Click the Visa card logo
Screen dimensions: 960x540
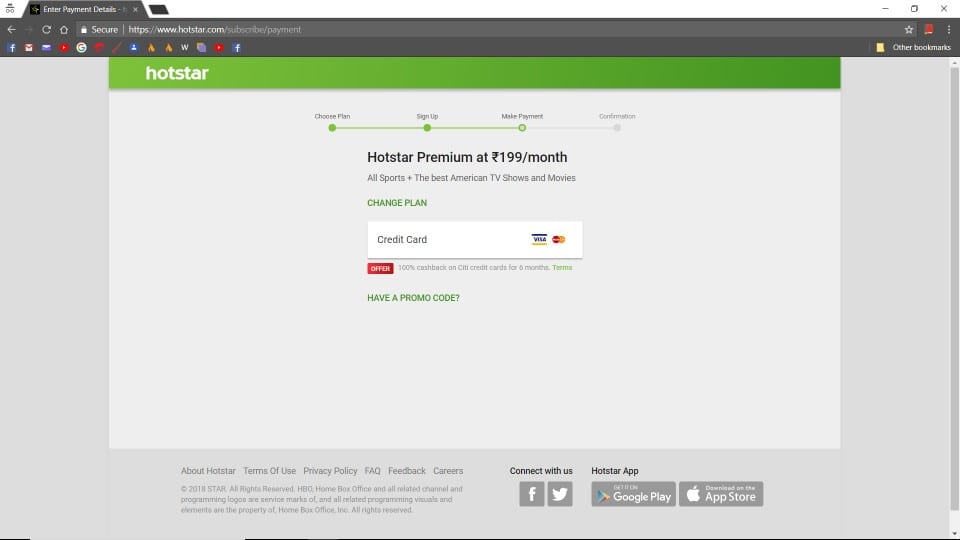(539, 239)
